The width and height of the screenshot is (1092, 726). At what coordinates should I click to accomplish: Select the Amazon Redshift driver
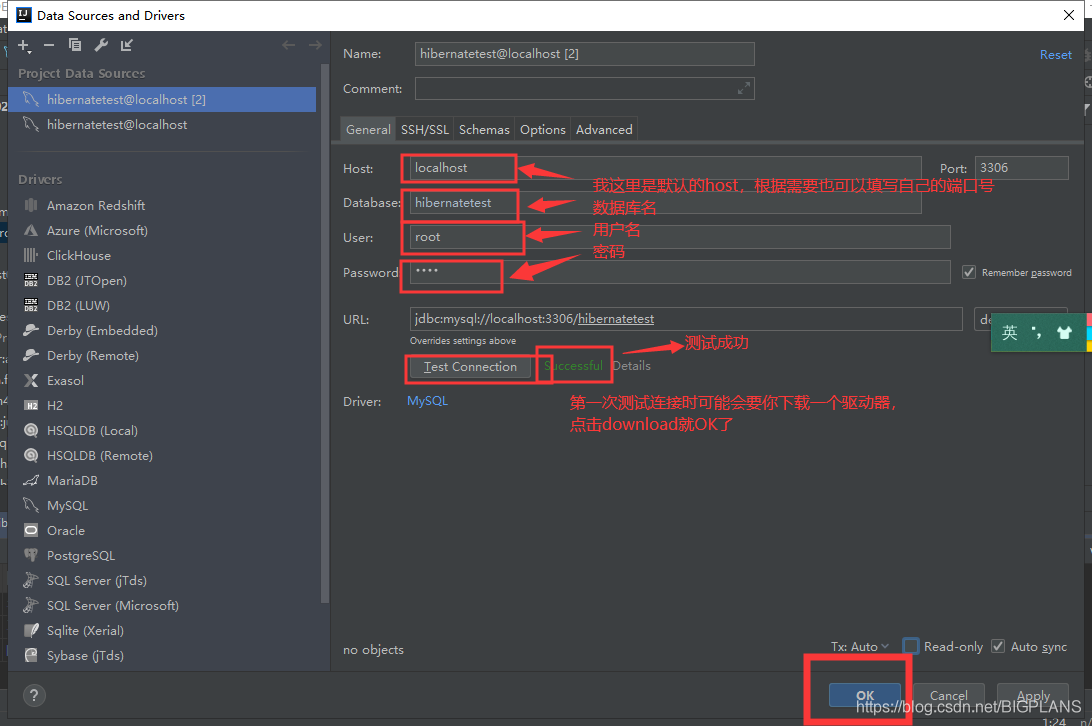(x=96, y=206)
